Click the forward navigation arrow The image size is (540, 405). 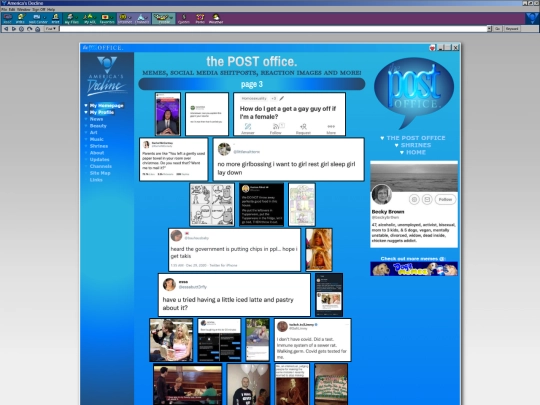click(x=14, y=29)
